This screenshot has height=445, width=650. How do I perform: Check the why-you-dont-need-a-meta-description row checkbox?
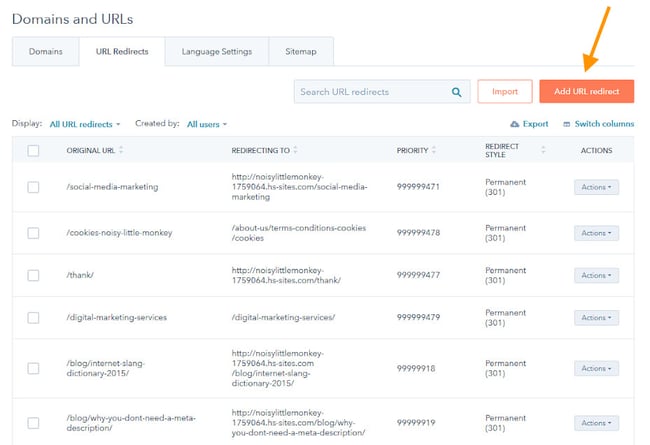coord(33,423)
